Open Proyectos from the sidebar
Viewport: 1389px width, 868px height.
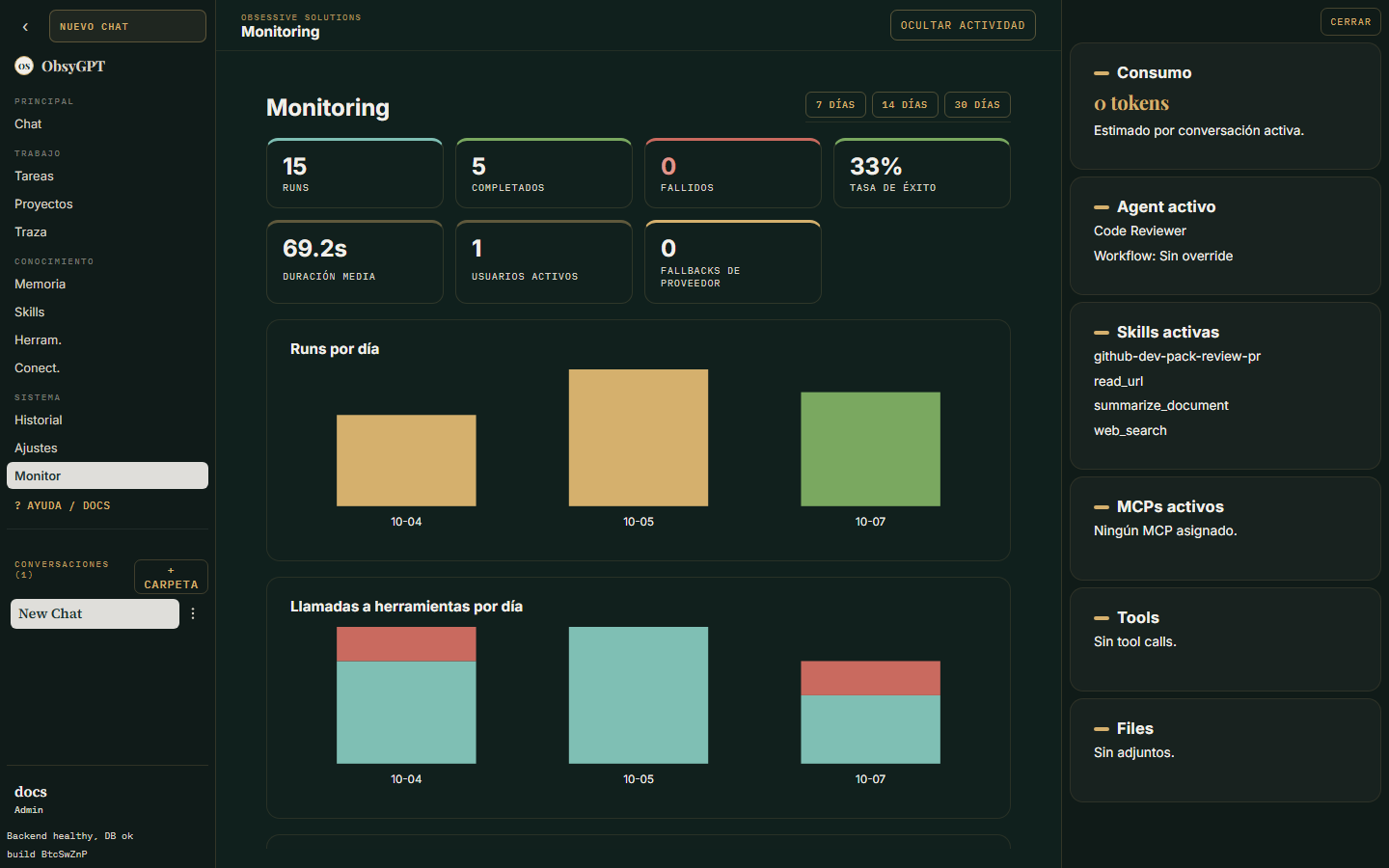[107, 204]
